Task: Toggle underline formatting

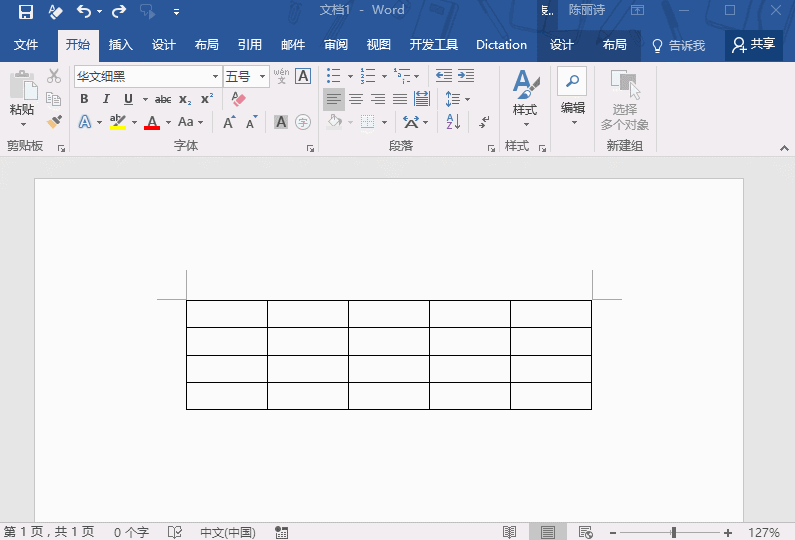Action: pos(128,99)
